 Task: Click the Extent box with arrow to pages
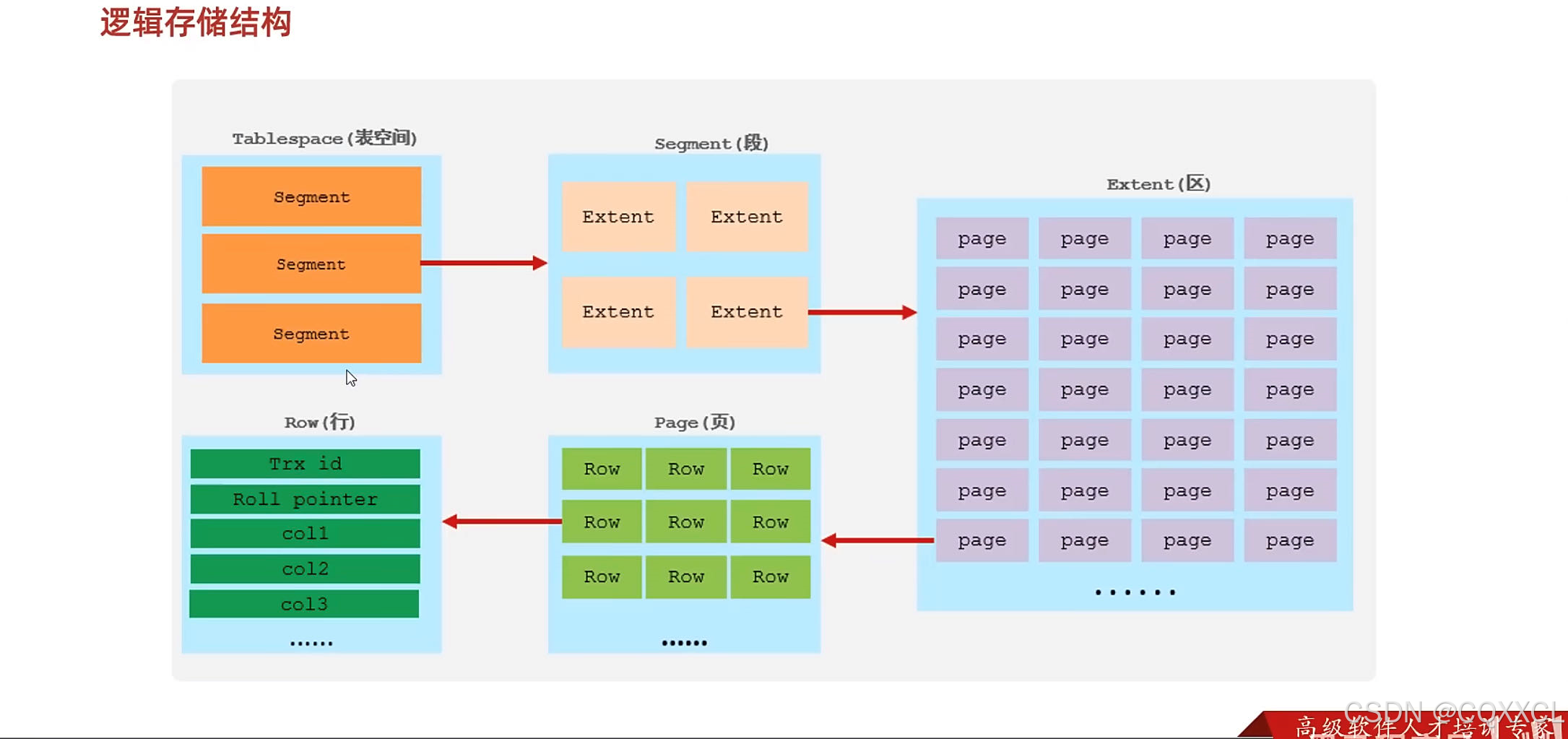pos(747,312)
